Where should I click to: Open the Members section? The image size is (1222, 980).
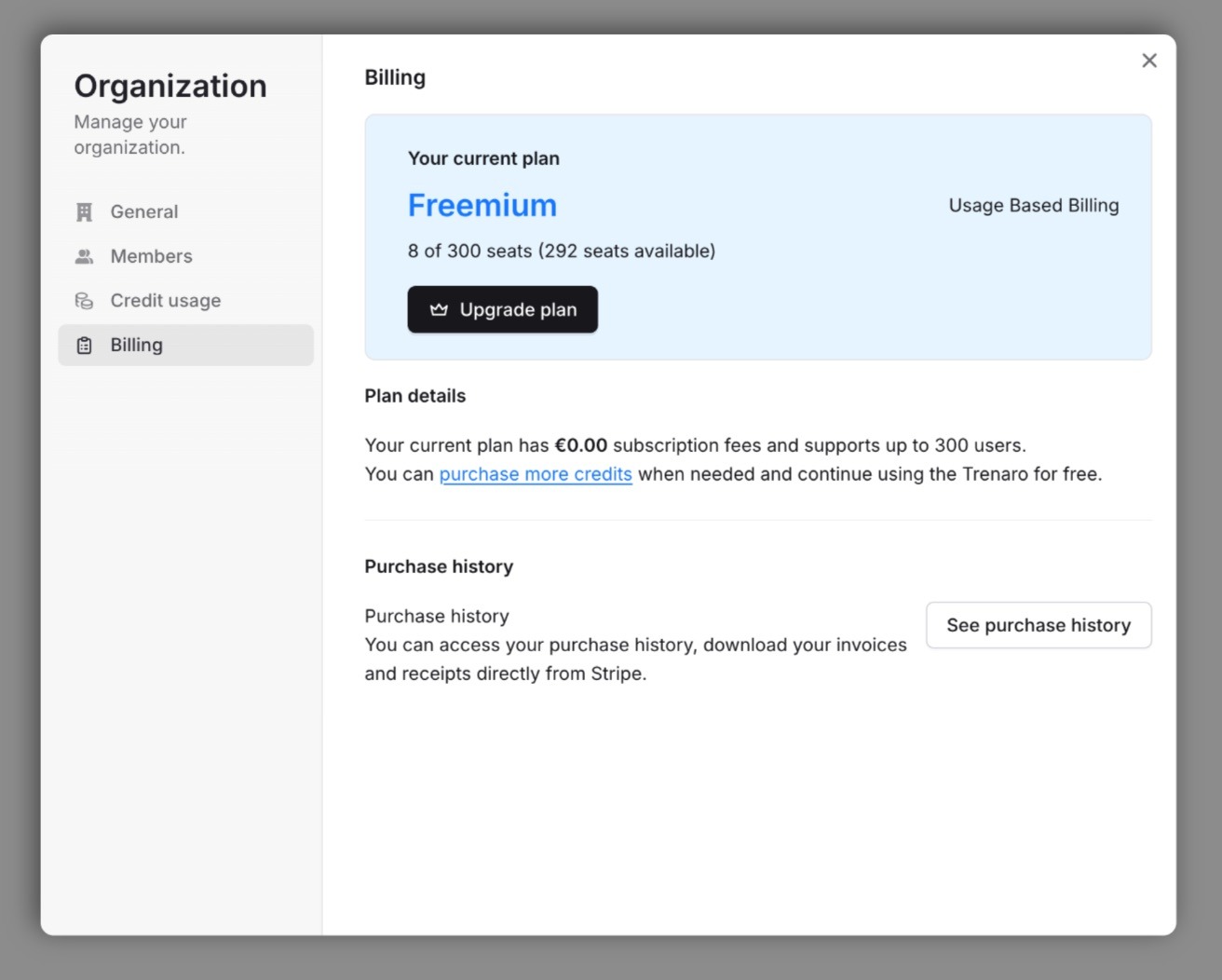coord(151,256)
